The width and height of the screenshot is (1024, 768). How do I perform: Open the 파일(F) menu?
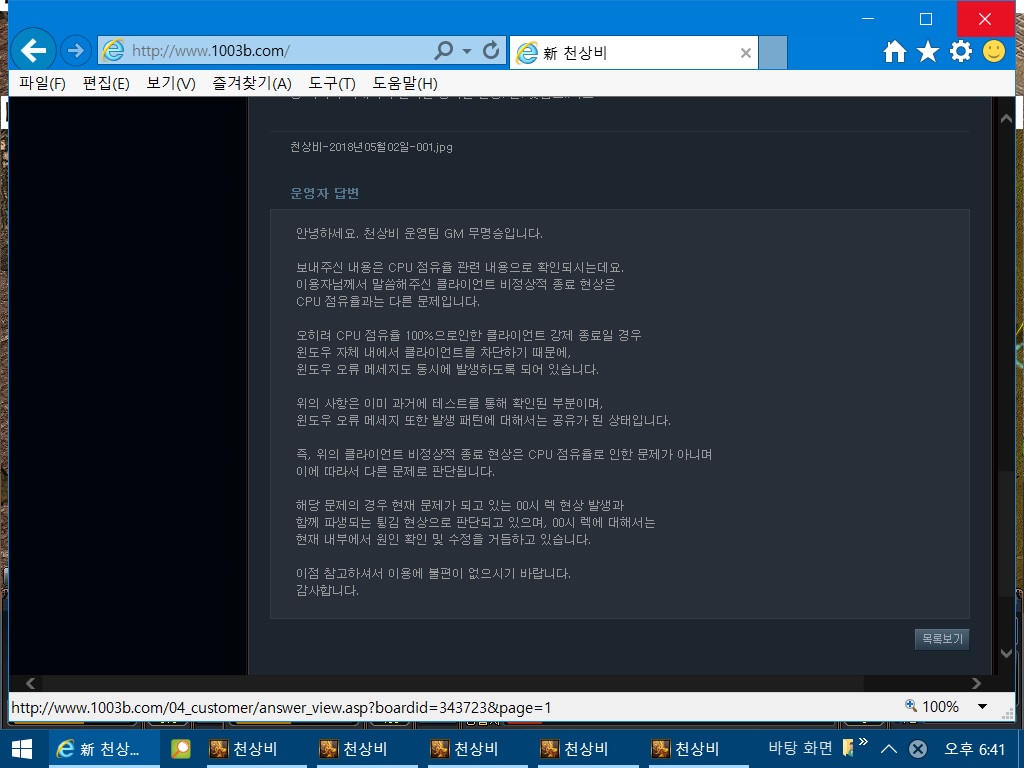[x=42, y=84]
